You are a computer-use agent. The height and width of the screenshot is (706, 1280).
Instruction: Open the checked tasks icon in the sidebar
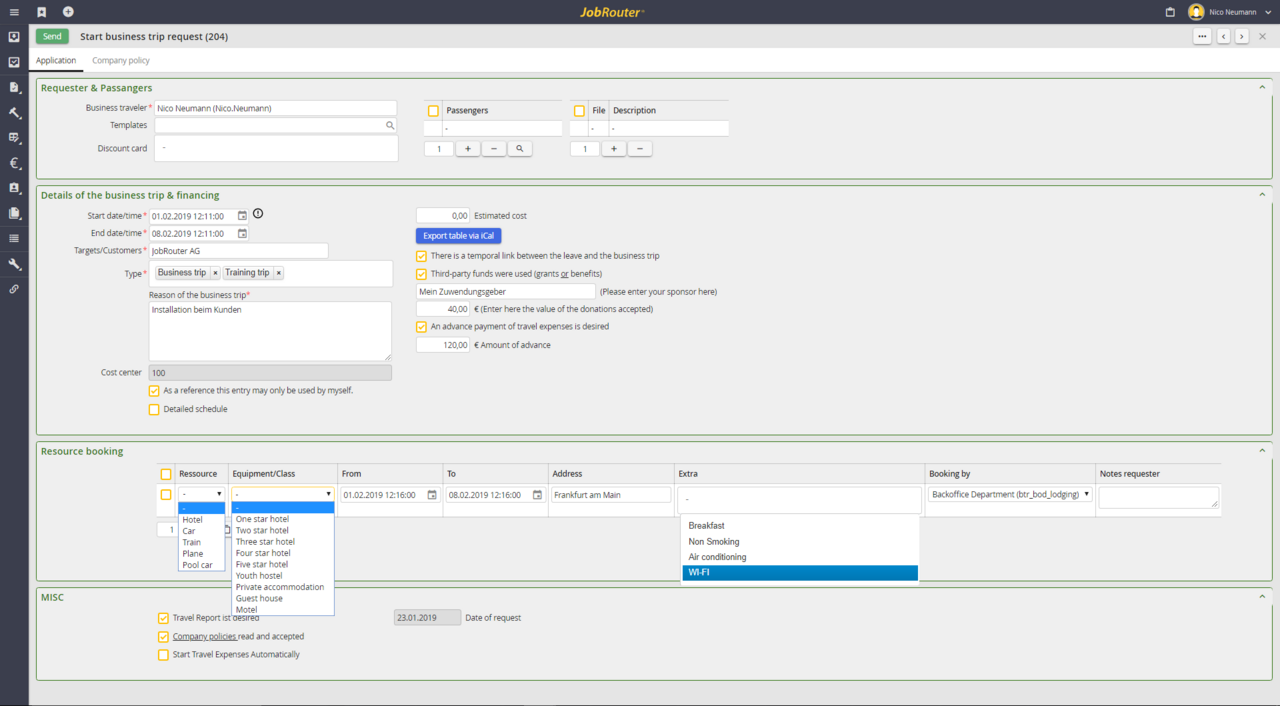tap(14, 62)
